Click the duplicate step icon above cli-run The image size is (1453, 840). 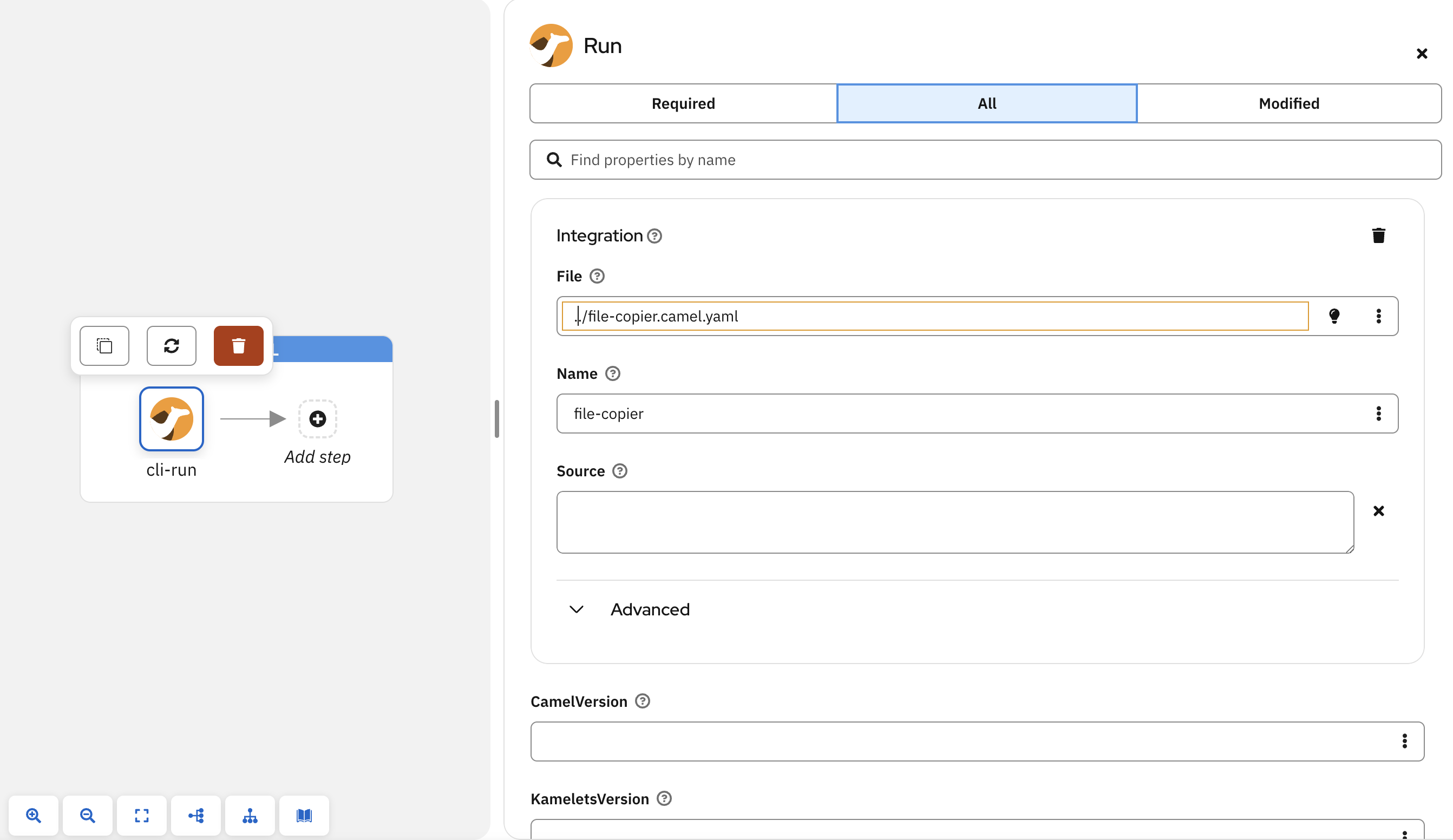(104, 346)
